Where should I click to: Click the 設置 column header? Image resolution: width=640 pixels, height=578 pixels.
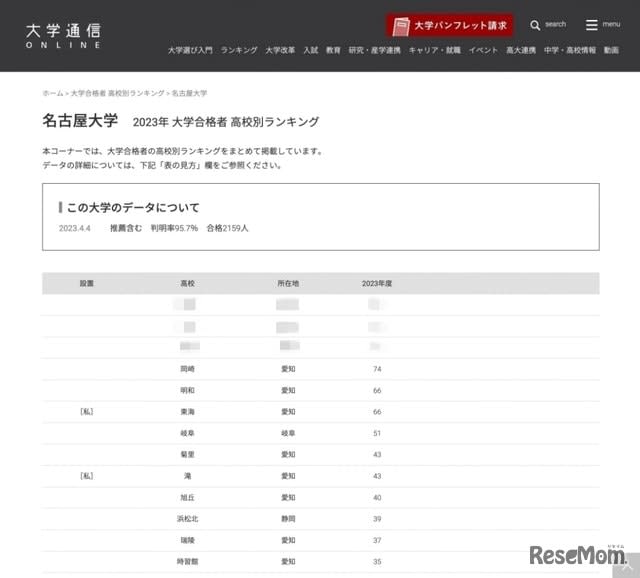tap(87, 283)
